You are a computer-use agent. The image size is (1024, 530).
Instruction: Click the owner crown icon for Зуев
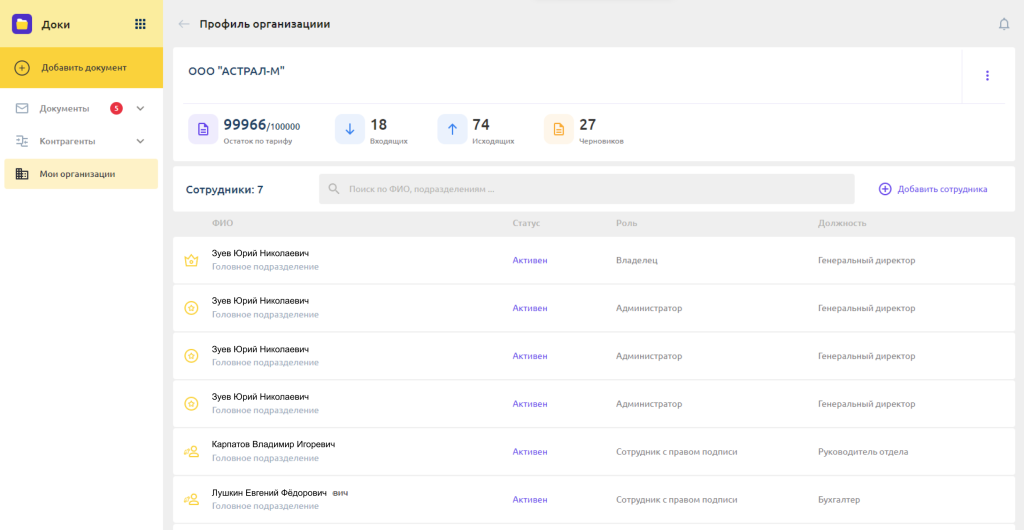pos(191,261)
